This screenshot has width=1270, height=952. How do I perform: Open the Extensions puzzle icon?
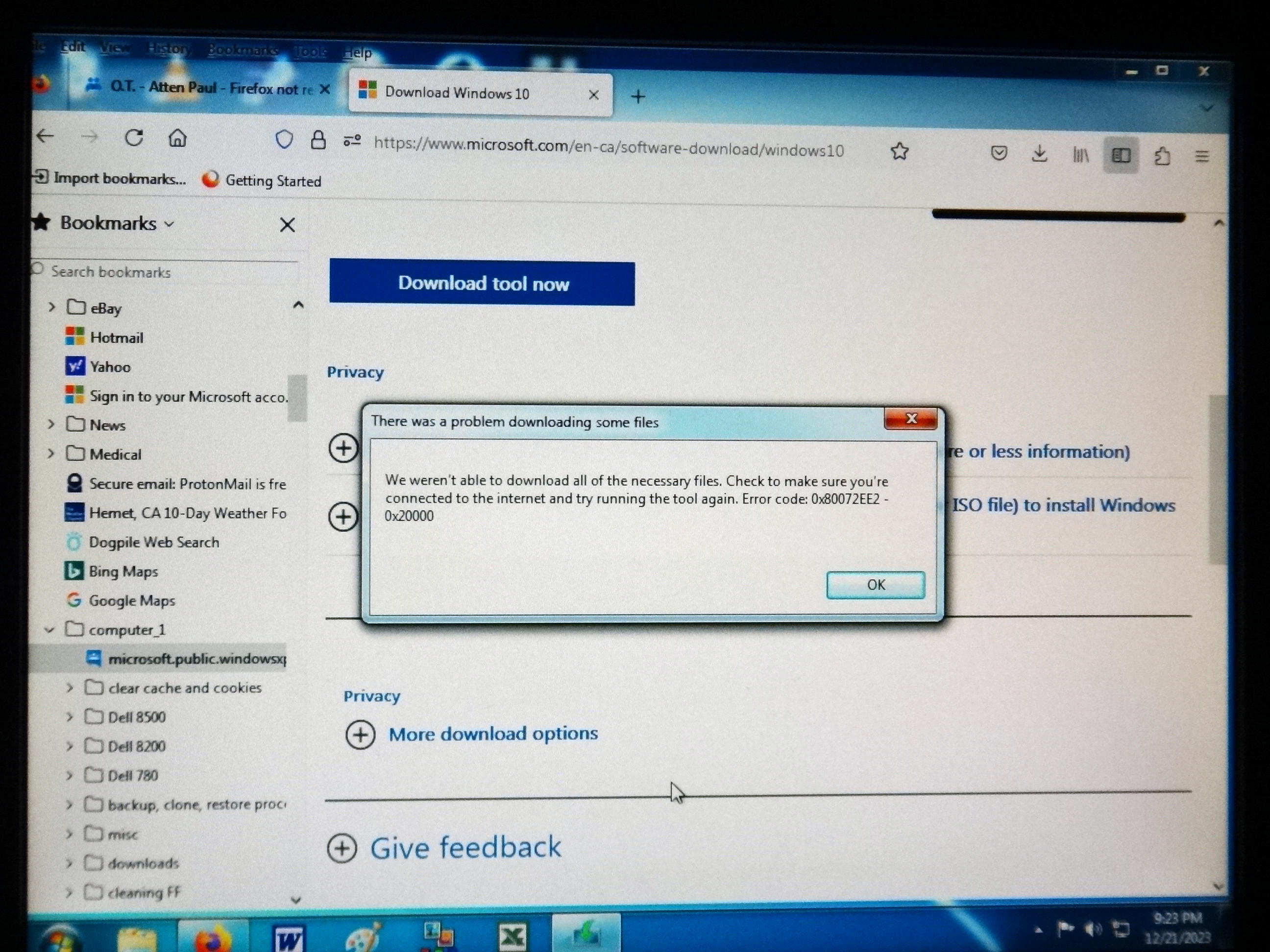pyautogui.click(x=1162, y=156)
